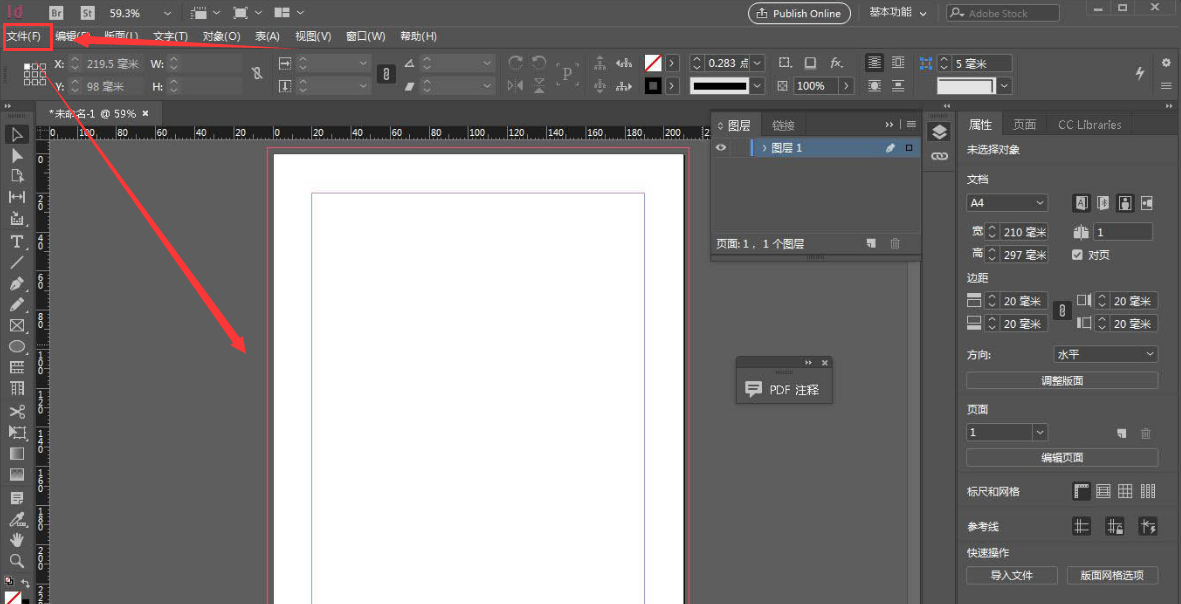This screenshot has width=1181, height=604.
Task: Toggle rulers in 标尺和网格 section
Action: [x=1082, y=491]
